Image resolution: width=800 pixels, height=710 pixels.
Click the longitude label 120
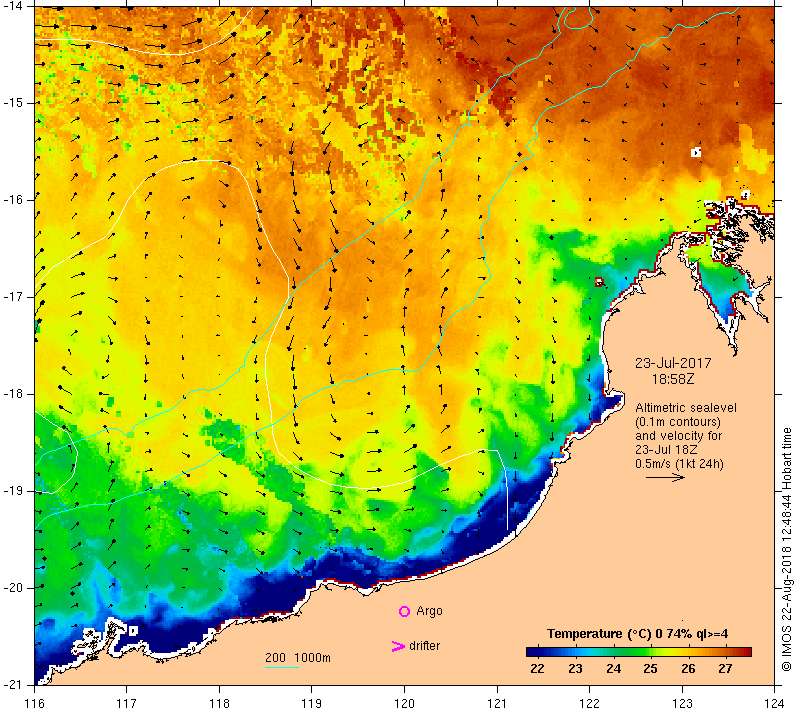(x=404, y=703)
